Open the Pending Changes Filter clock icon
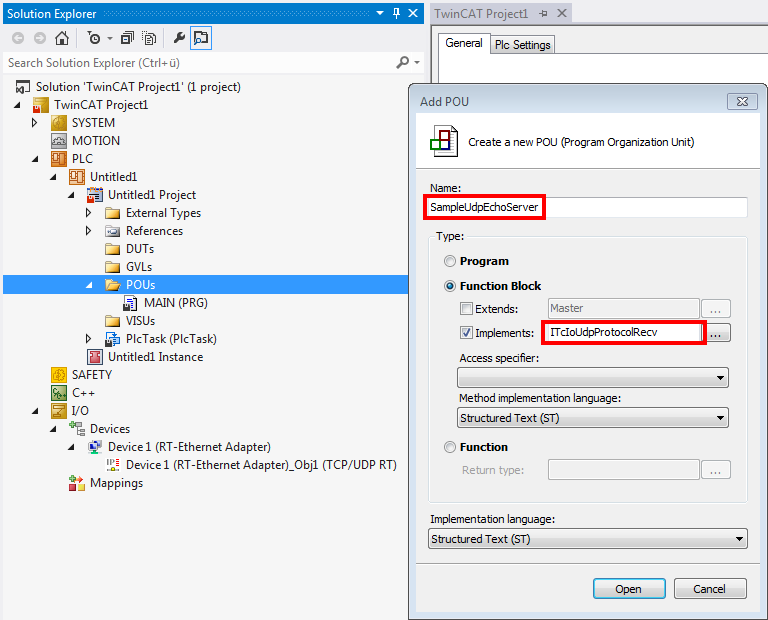The image size is (768, 620). tap(94, 38)
